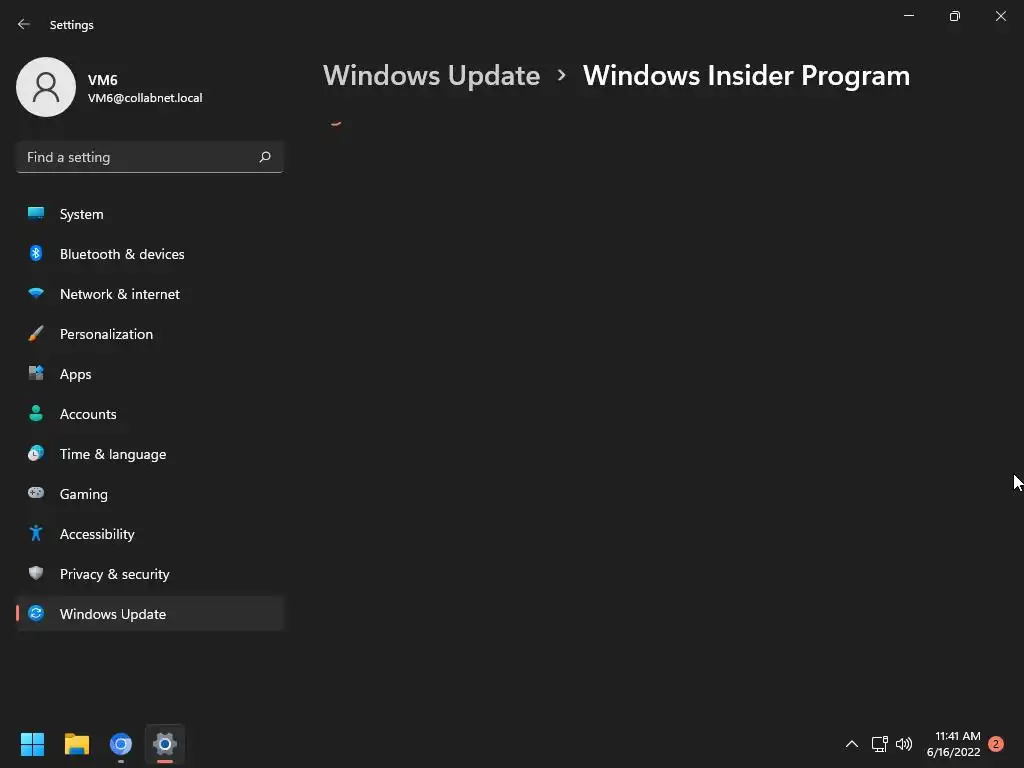
Task: Click the Bluetooth icon in sidebar
Action: tap(36, 253)
